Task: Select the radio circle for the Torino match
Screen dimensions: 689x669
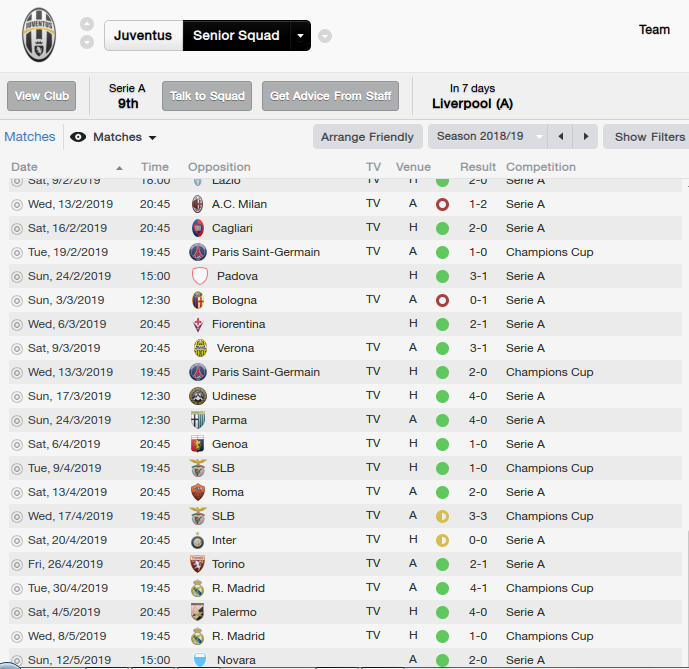Action: [x=16, y=564]
